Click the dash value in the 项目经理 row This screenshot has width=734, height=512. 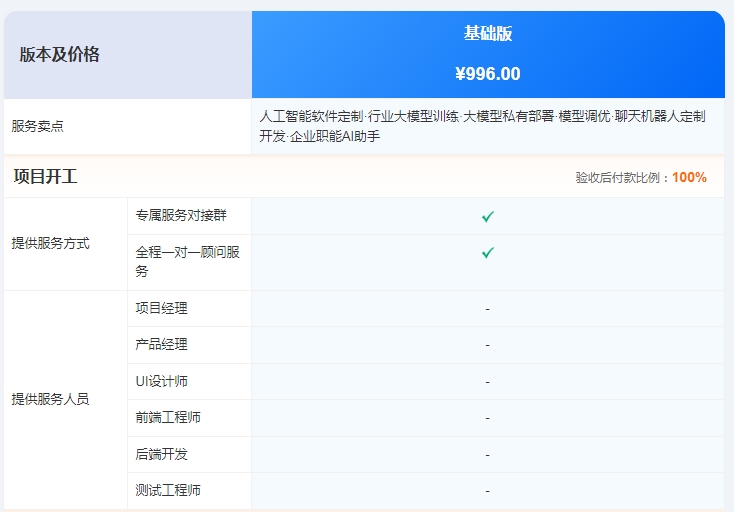click(488, 309)
